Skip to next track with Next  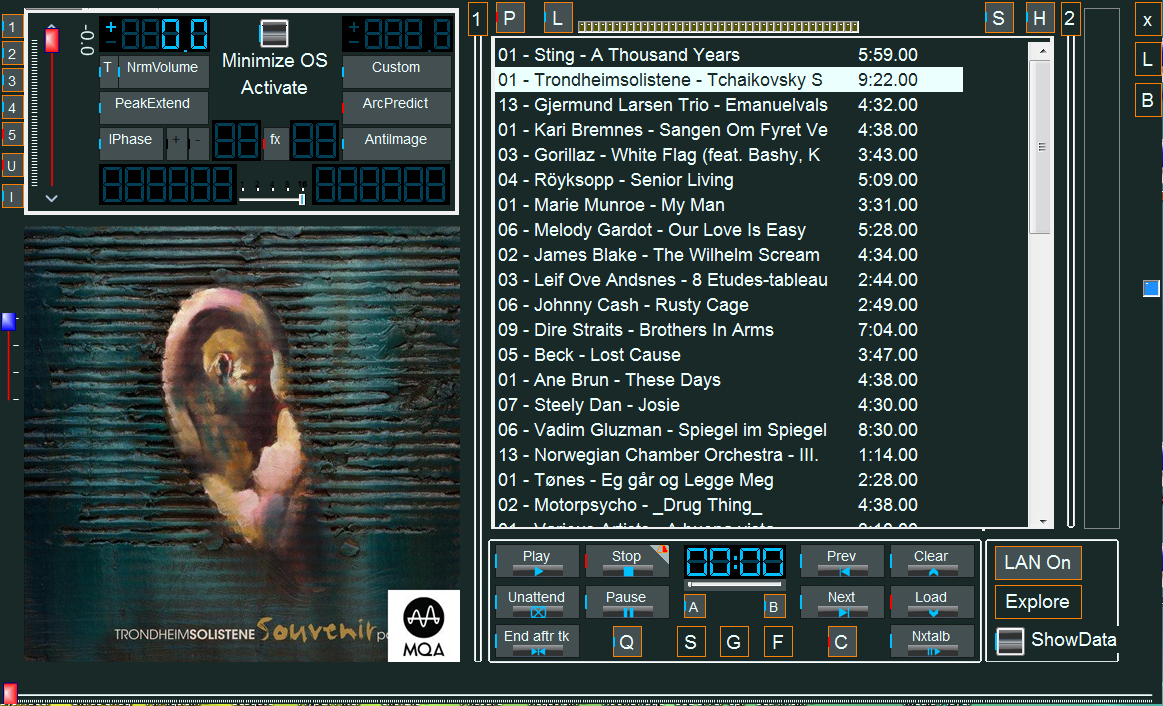click(842, 602)
